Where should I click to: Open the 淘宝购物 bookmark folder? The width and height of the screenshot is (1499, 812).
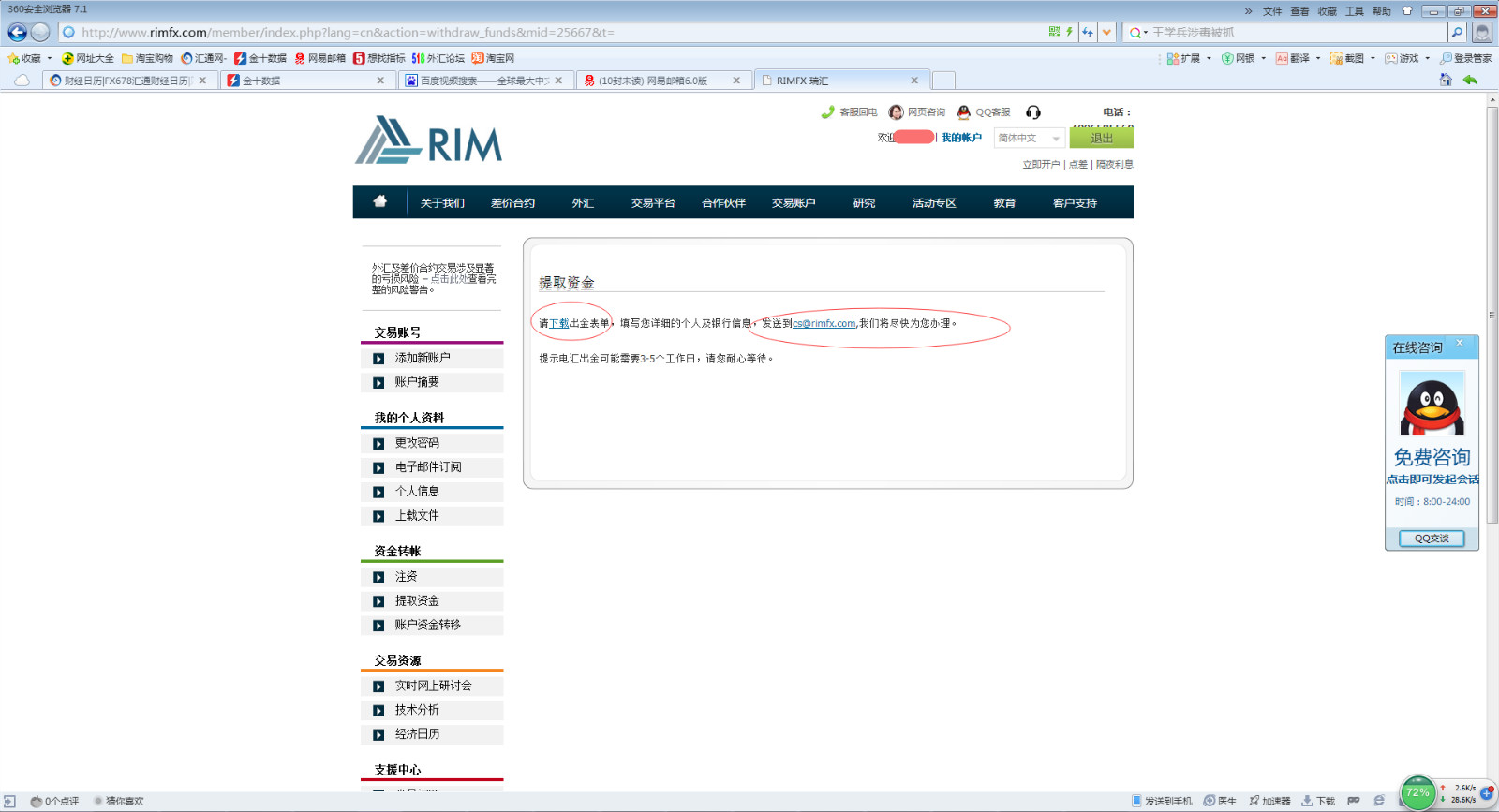pyautogui.click(x=147, y=58)
